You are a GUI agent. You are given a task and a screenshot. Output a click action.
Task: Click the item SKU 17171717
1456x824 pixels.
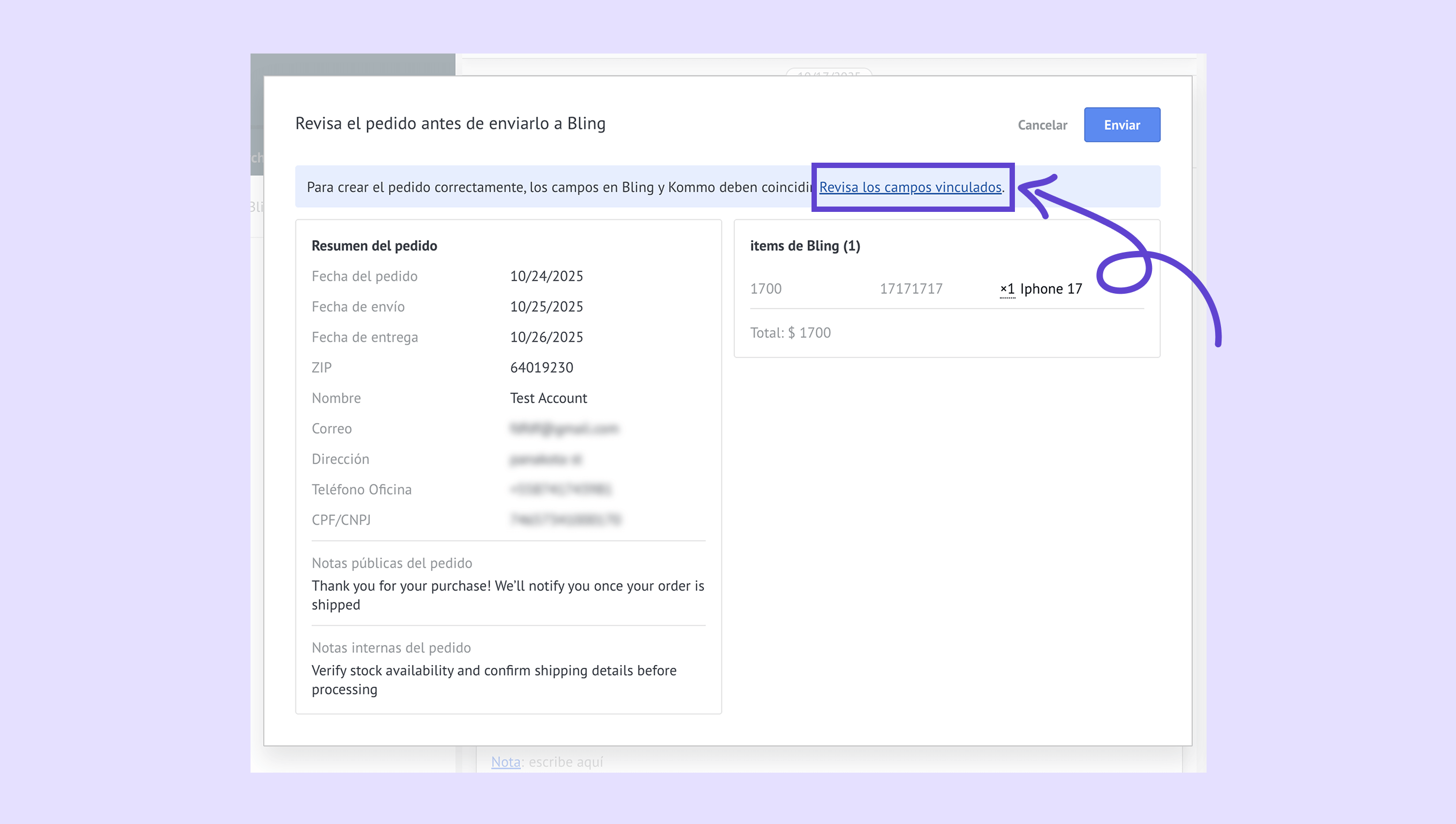point(911,288)
